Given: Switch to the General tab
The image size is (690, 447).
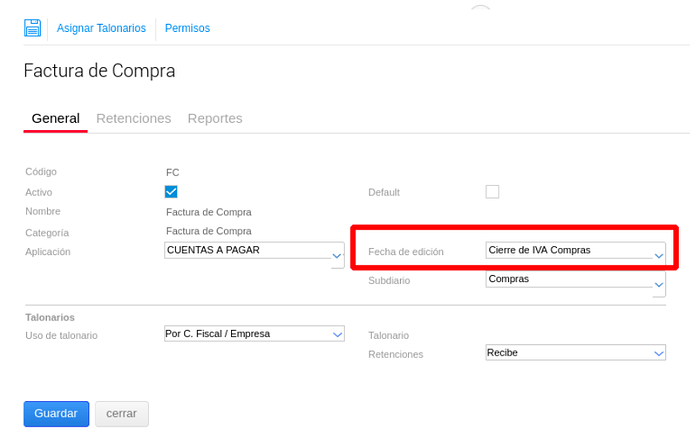Looking at the screenshot, I should click(x=55, y=118).
